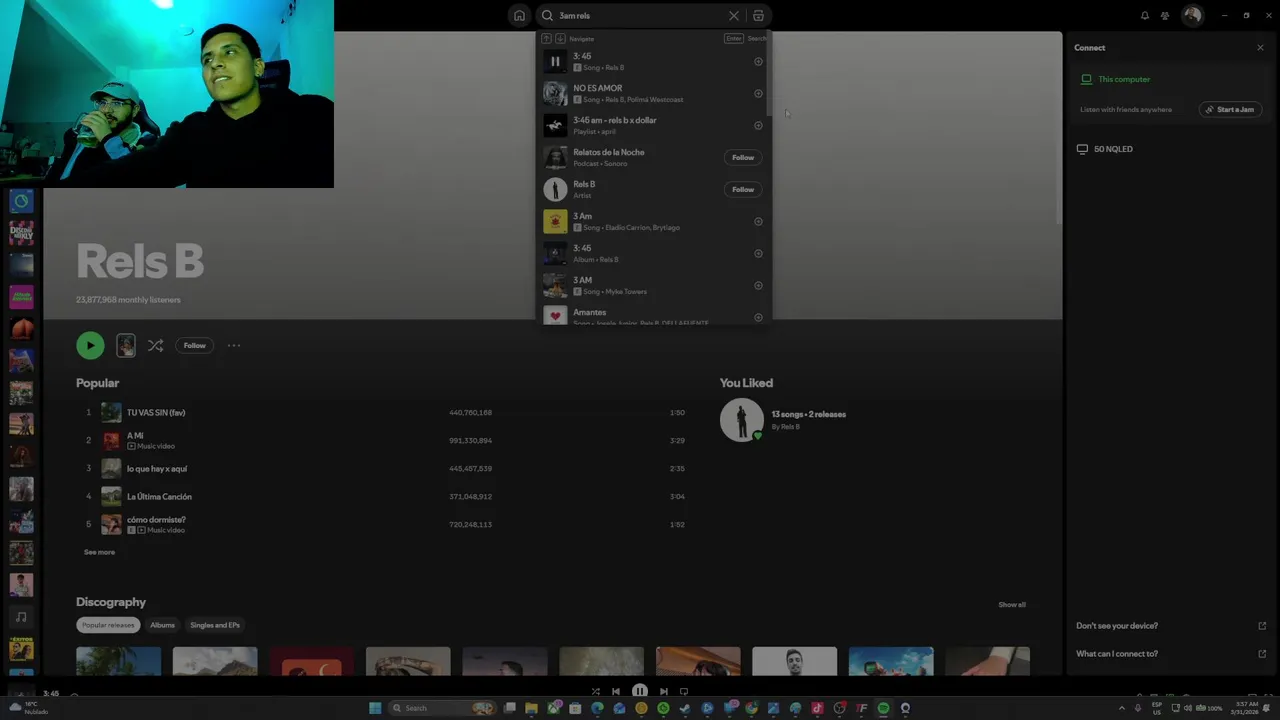Open the artist pick thumbnail beside play
The image size is (1280, 720).
126,345
